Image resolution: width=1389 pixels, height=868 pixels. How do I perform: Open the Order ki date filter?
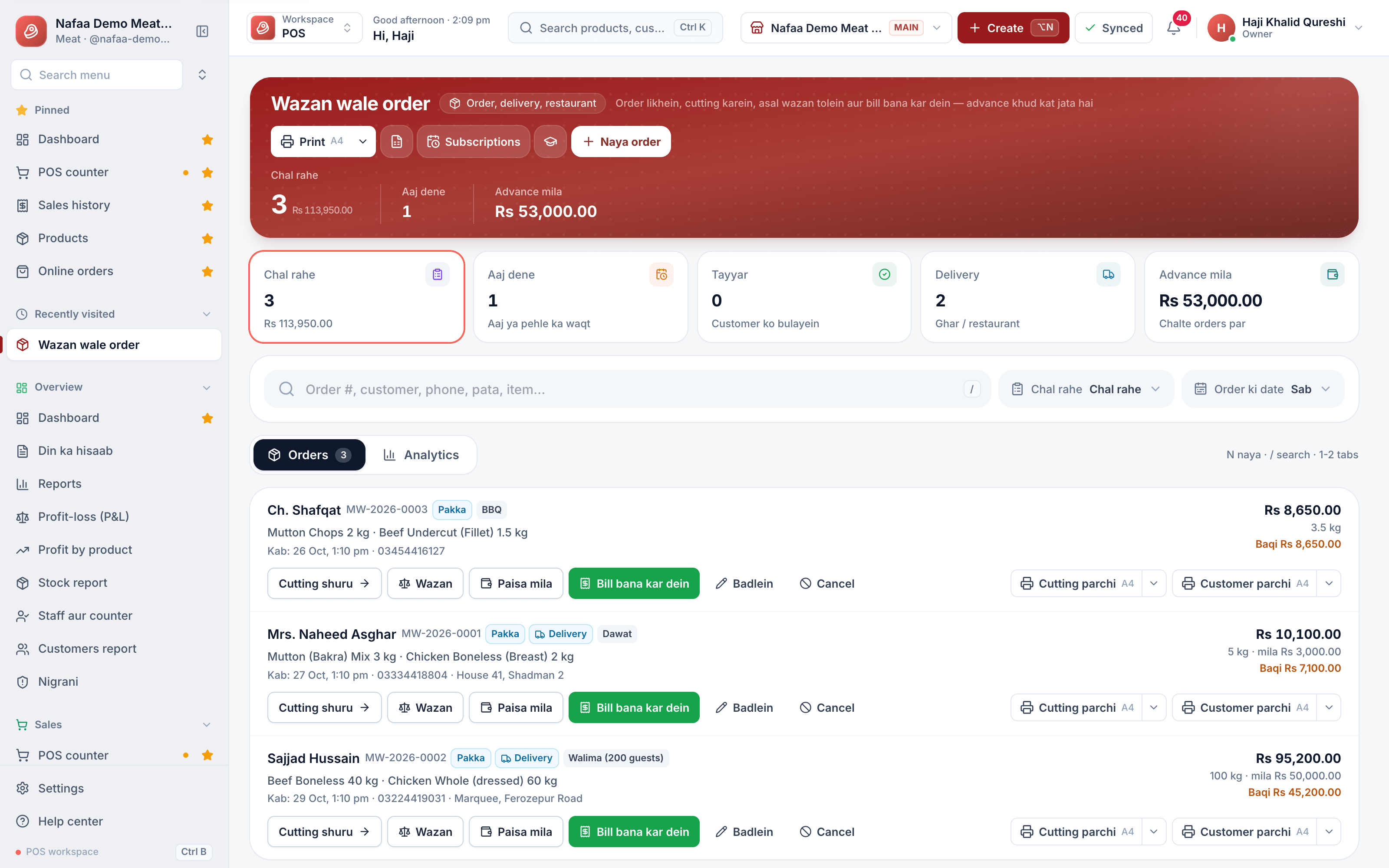pyautogui.click(x=1262, y=389)
